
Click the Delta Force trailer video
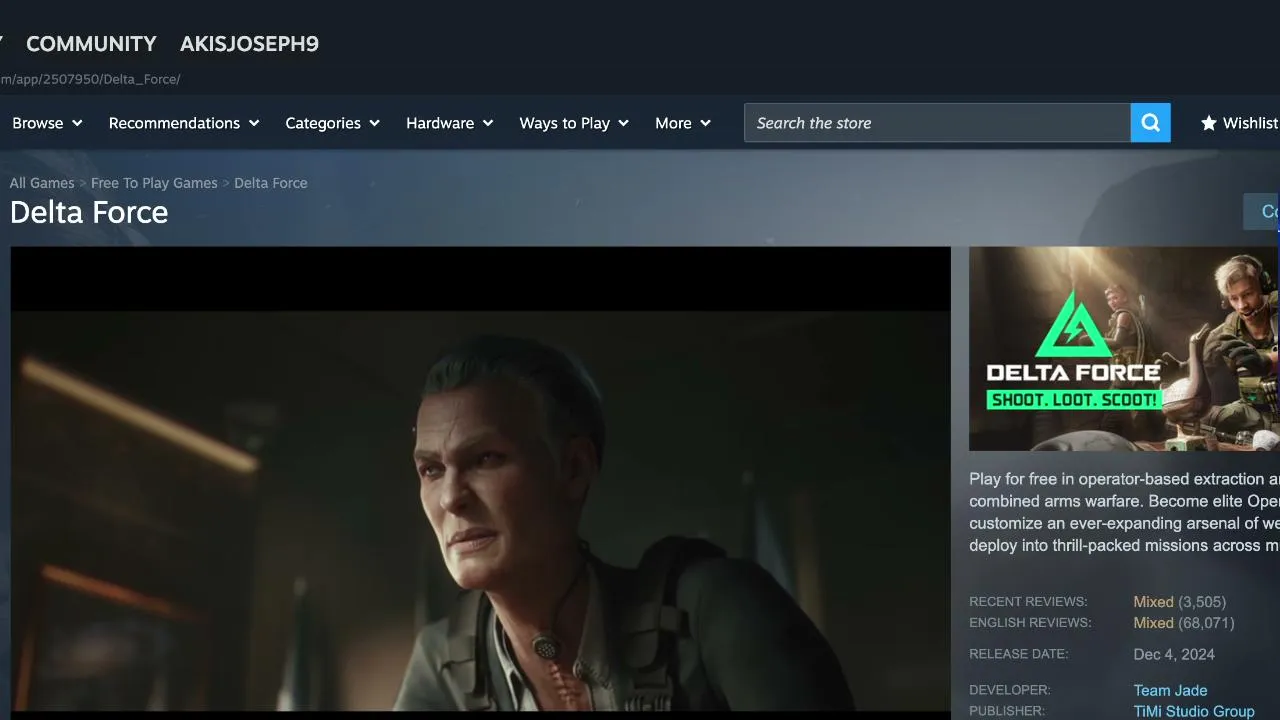[x=480, y=483]
